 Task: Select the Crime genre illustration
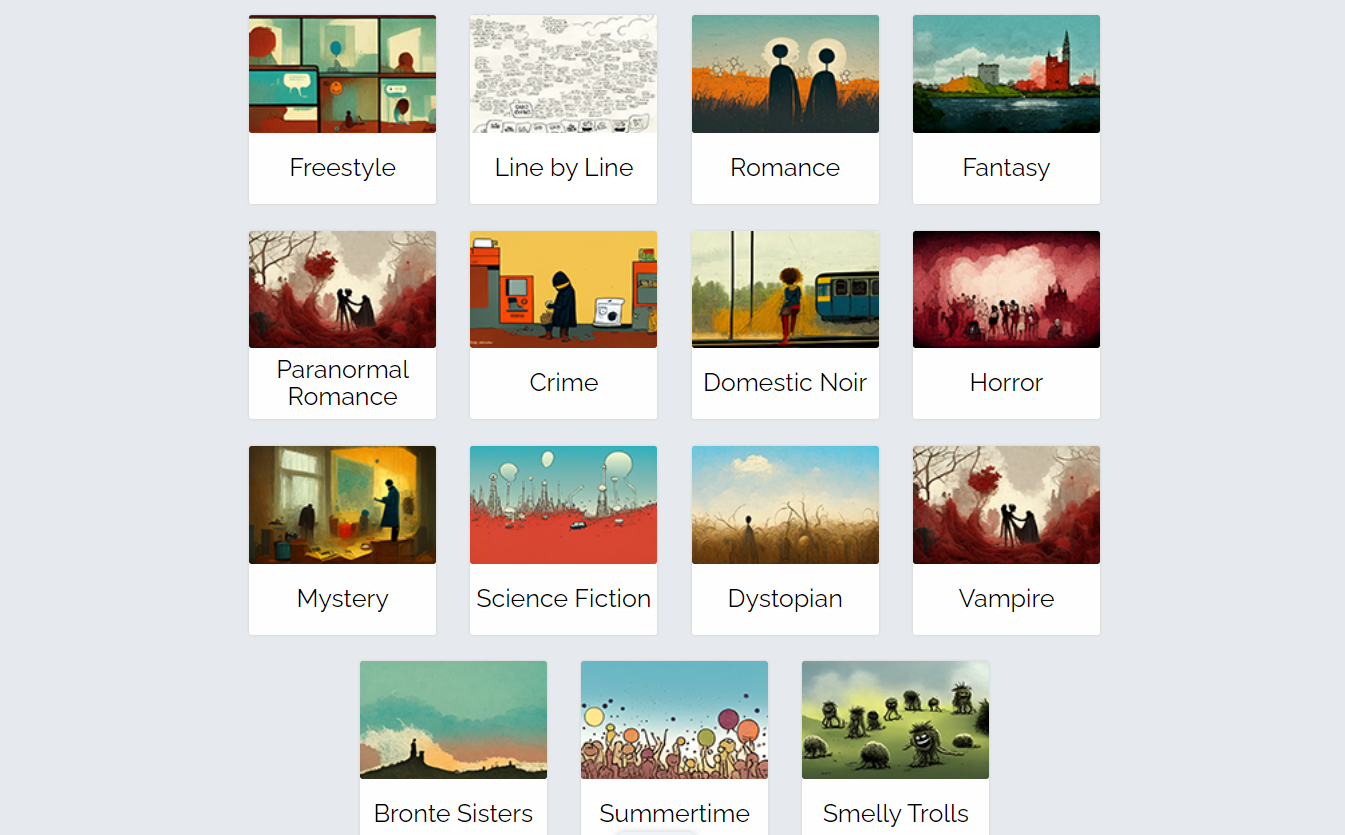pyautogui.click(x=563, y=289)
